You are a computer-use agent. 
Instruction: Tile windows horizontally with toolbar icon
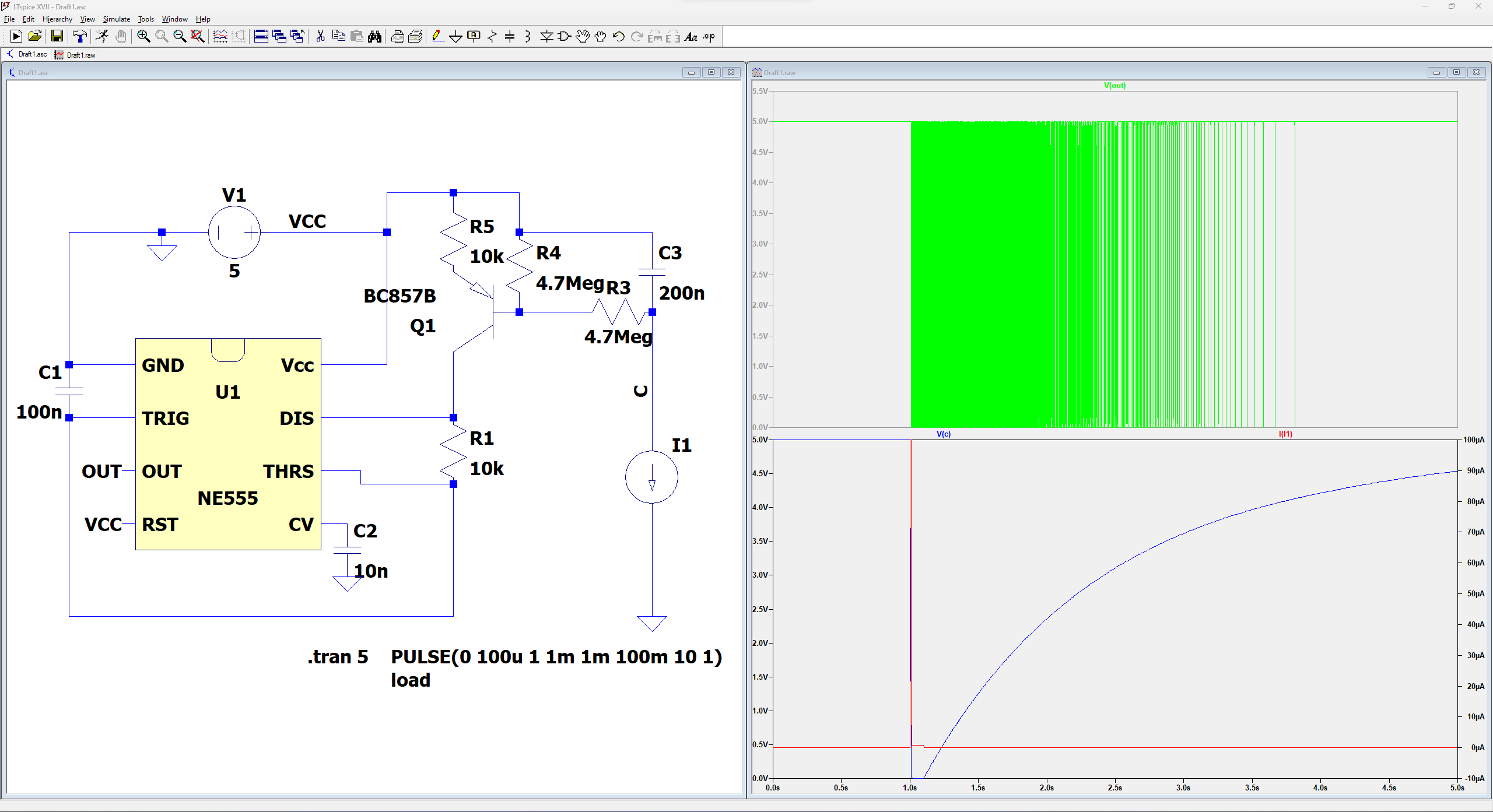pyautogui.click(x=261, y=36)
